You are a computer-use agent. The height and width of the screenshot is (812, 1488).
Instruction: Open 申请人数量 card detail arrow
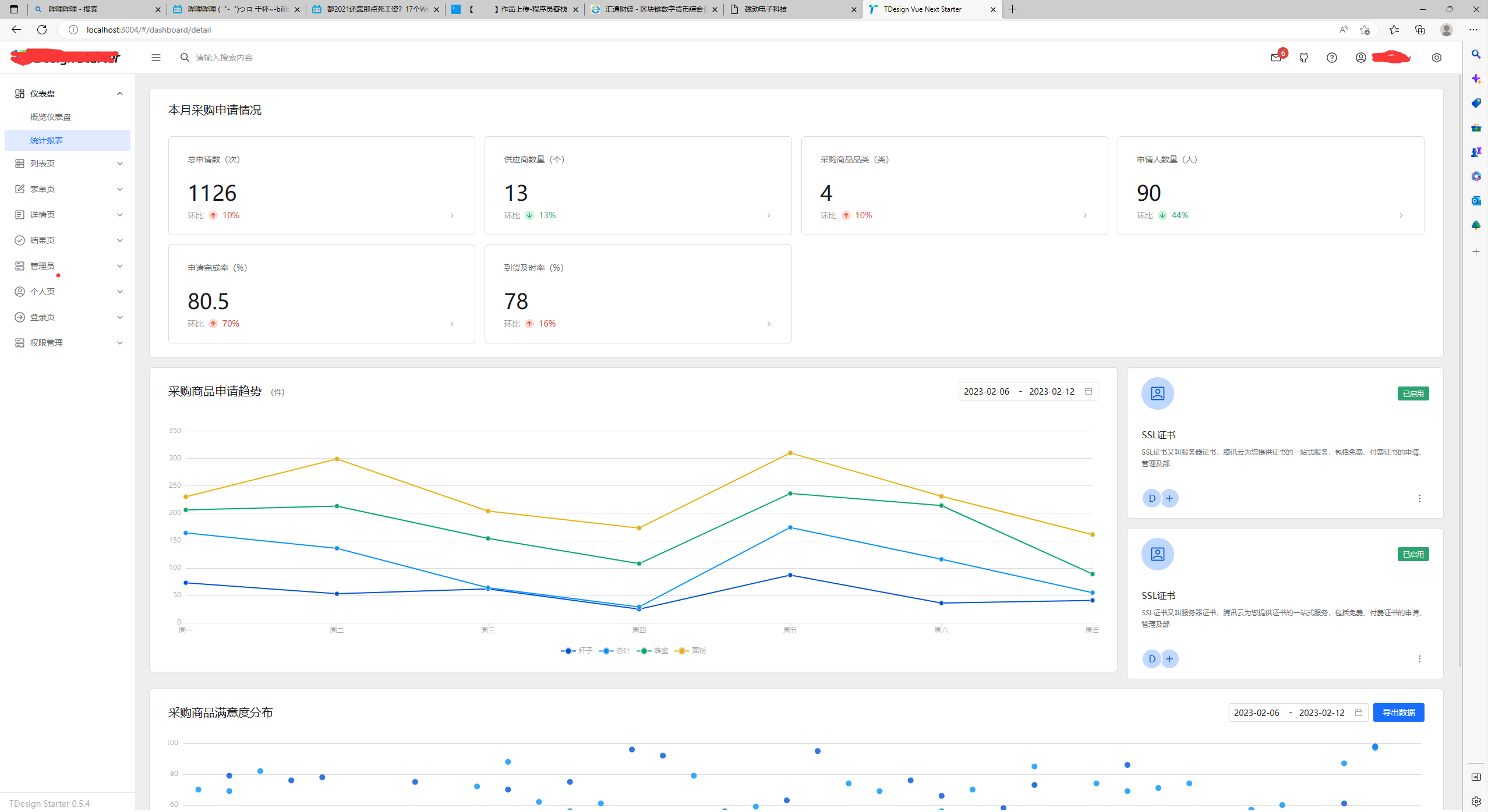(x=1401, y=215)
